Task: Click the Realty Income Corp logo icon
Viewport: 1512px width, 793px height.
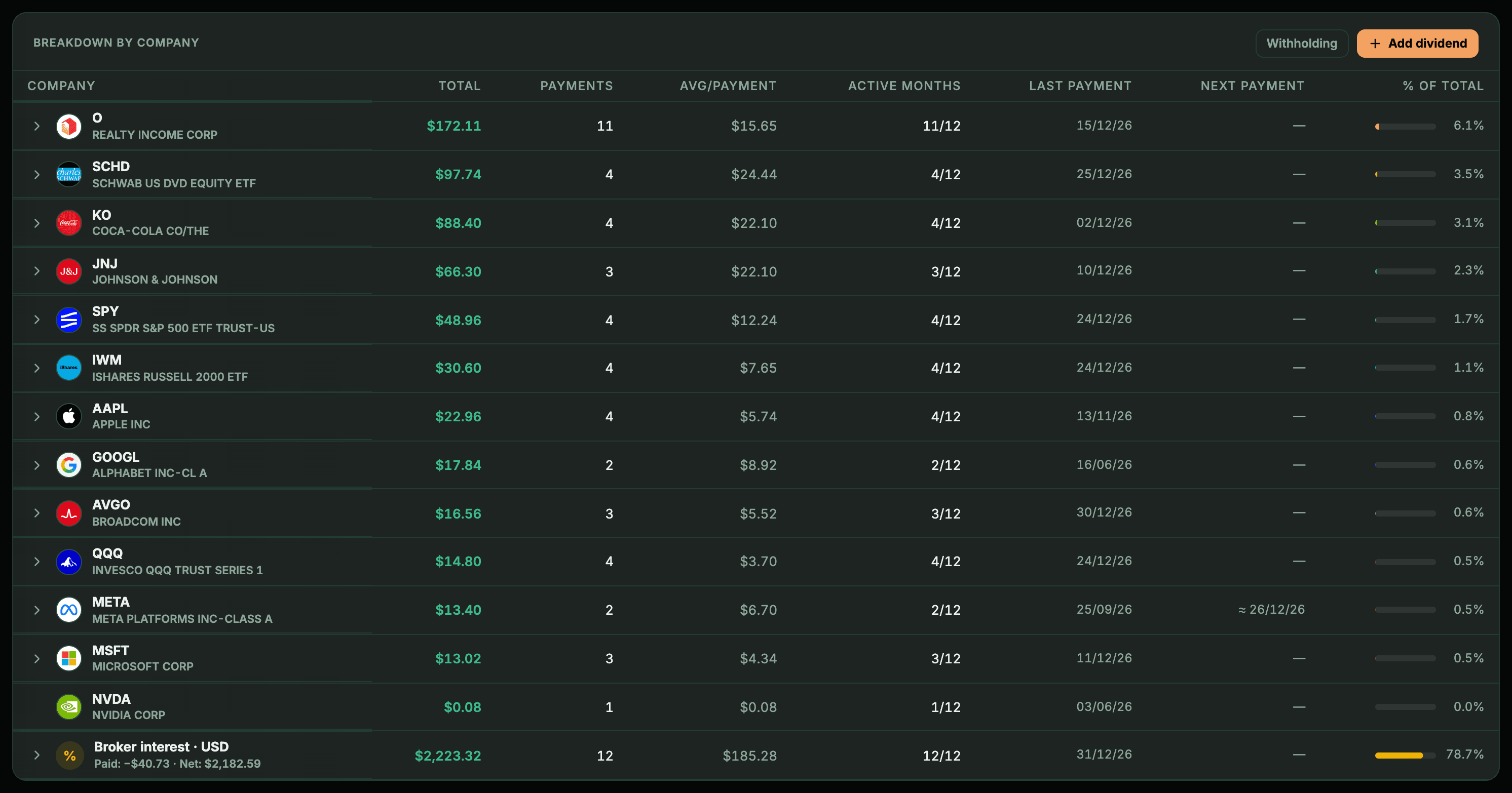Action: (x=69, y=126)
